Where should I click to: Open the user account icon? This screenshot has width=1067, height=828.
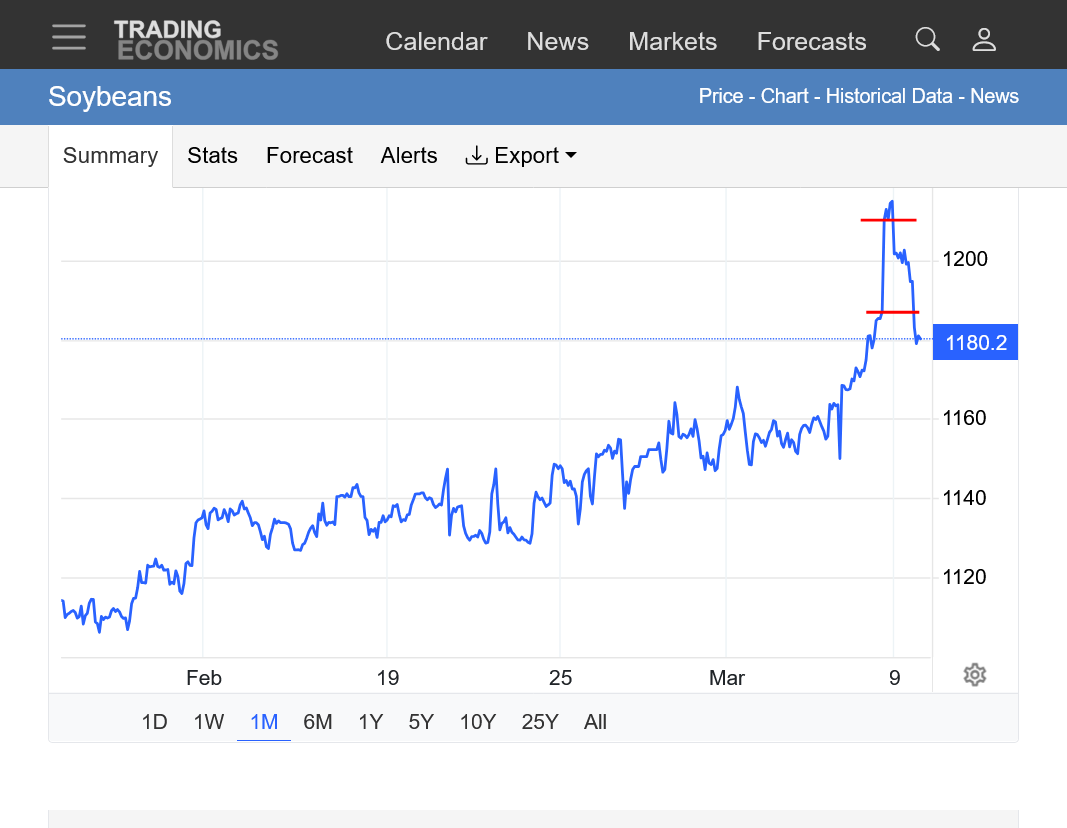click(x=984, y=40)
